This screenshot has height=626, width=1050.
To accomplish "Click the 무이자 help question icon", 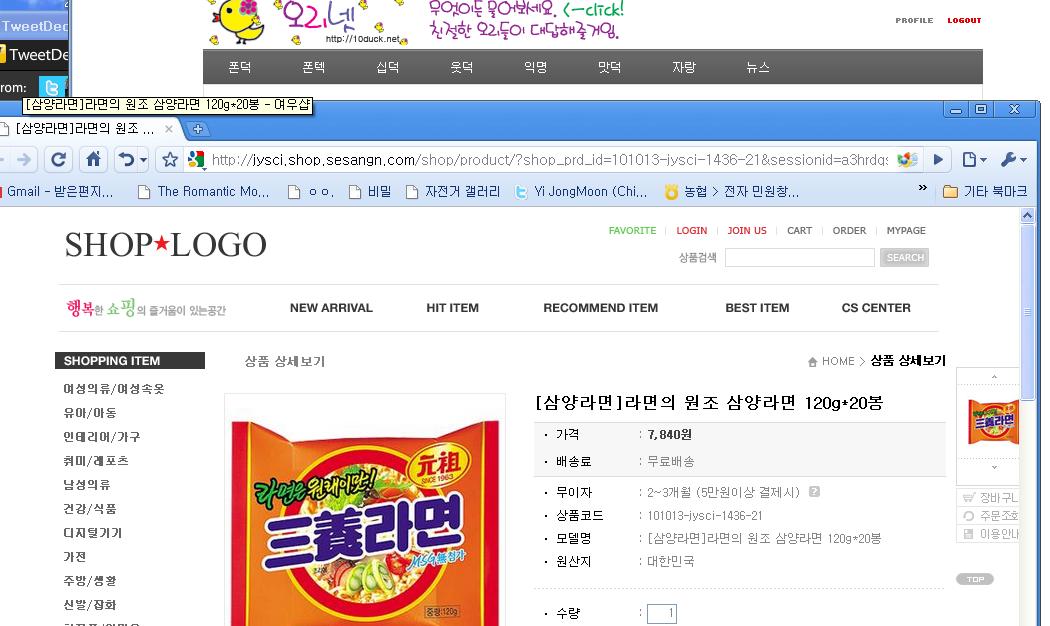I will [814, 491].
